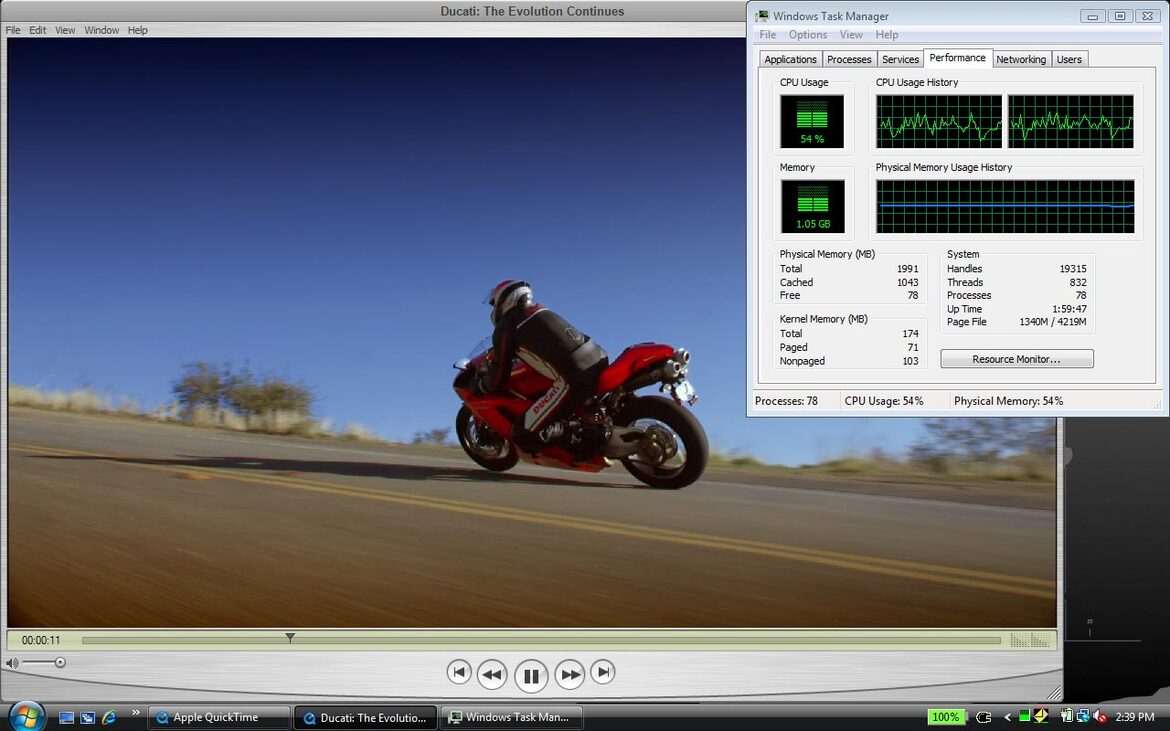Select the Performance tab
The width and height of the screenshot is (1170, 731).
[957, 58]
